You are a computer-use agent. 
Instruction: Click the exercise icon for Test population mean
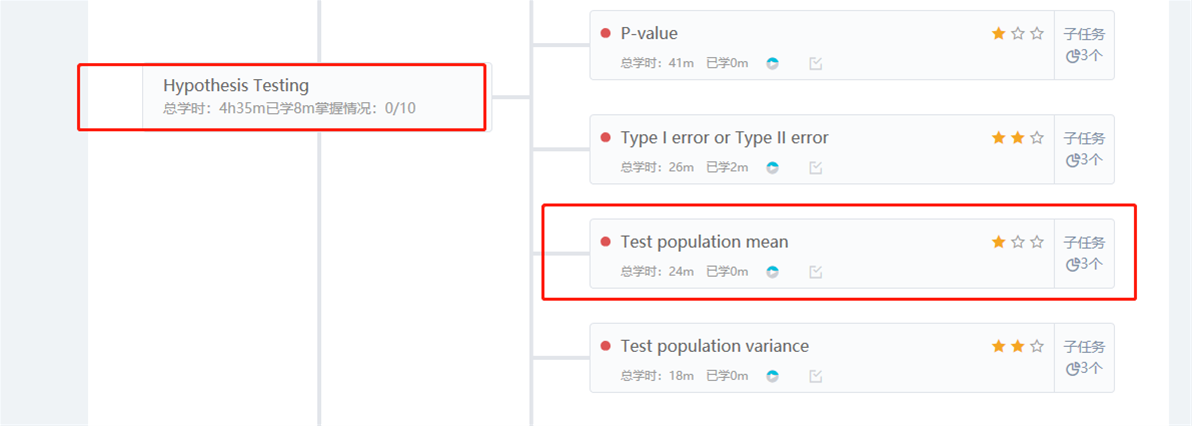coord(815,271)
